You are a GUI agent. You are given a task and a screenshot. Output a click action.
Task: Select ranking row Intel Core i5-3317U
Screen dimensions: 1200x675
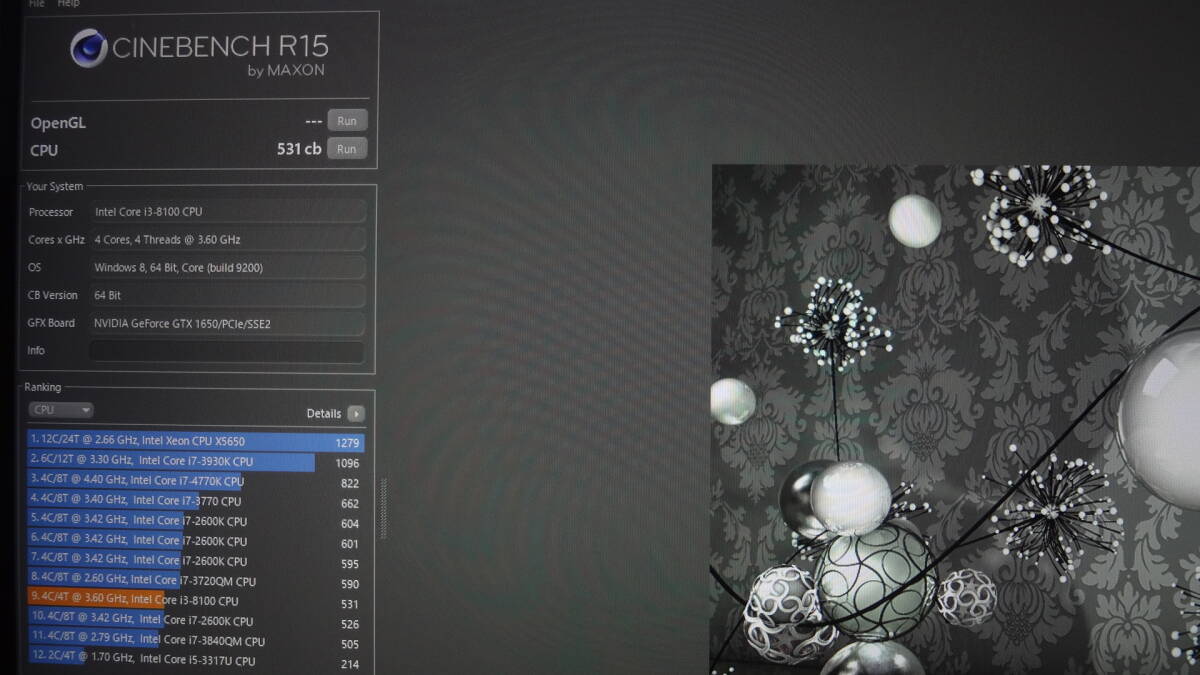[x=196, y=662]
